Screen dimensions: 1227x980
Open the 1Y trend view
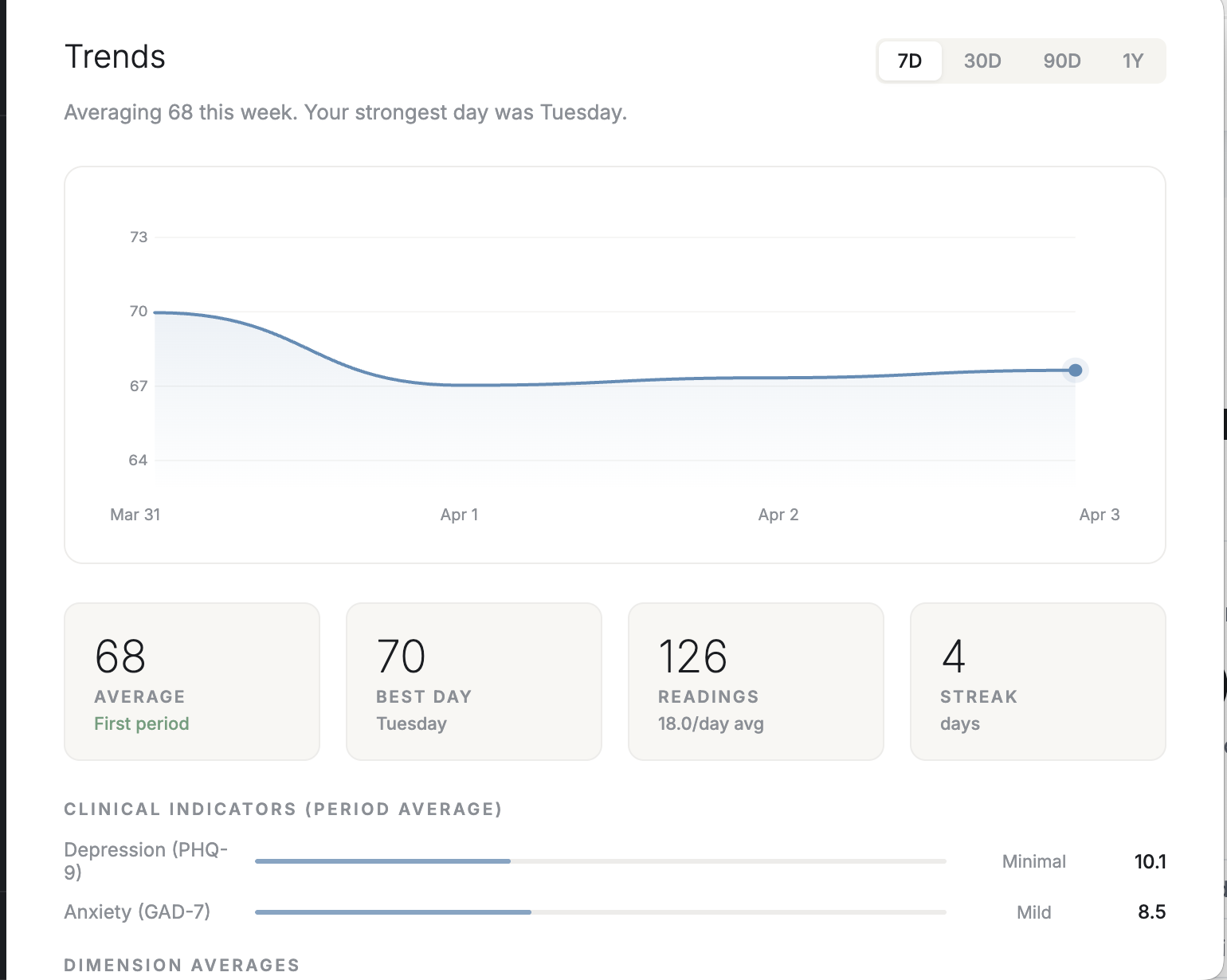(1132, 61)
